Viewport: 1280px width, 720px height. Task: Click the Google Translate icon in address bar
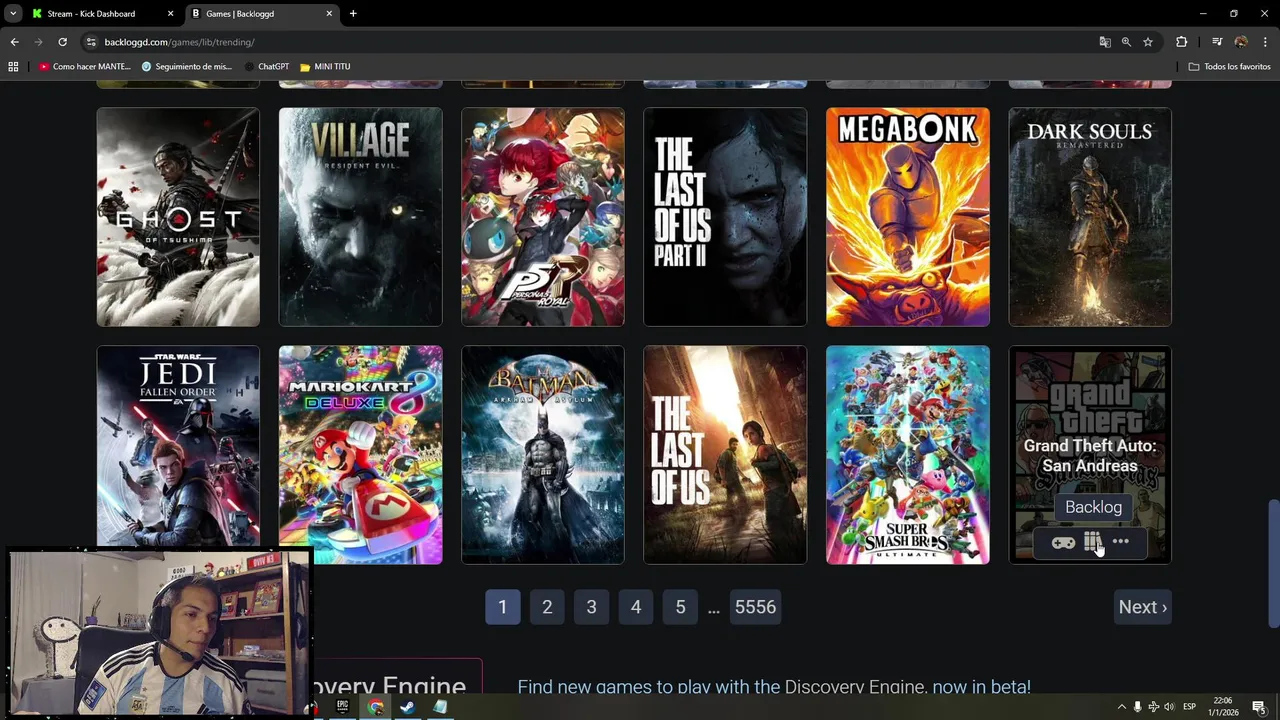point(1105,42)
